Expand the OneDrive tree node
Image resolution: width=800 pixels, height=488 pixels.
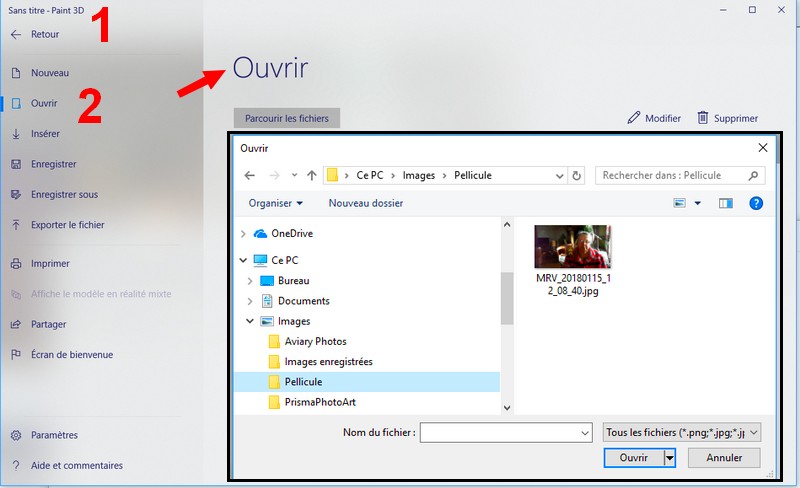243,234
